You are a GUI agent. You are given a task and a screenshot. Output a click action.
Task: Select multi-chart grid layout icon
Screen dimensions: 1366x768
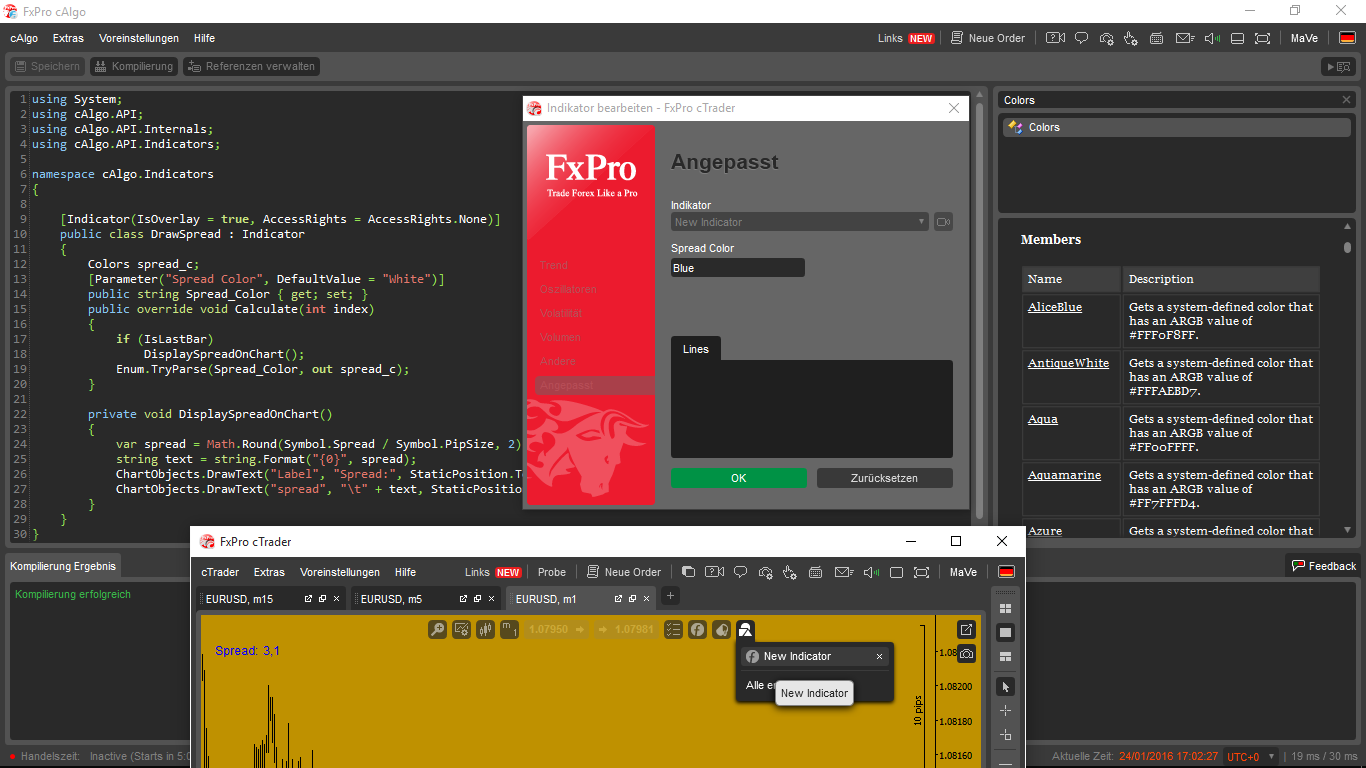(1006, 608)
